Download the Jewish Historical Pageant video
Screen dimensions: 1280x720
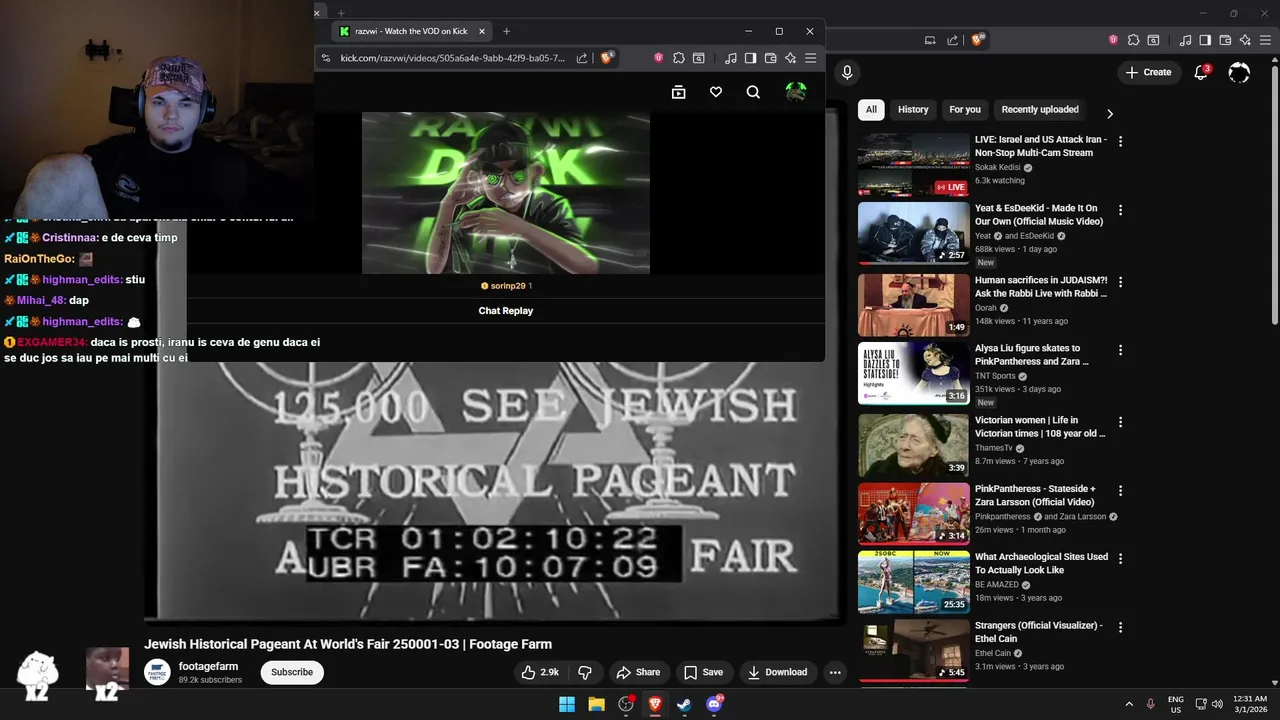pos(777,672)
